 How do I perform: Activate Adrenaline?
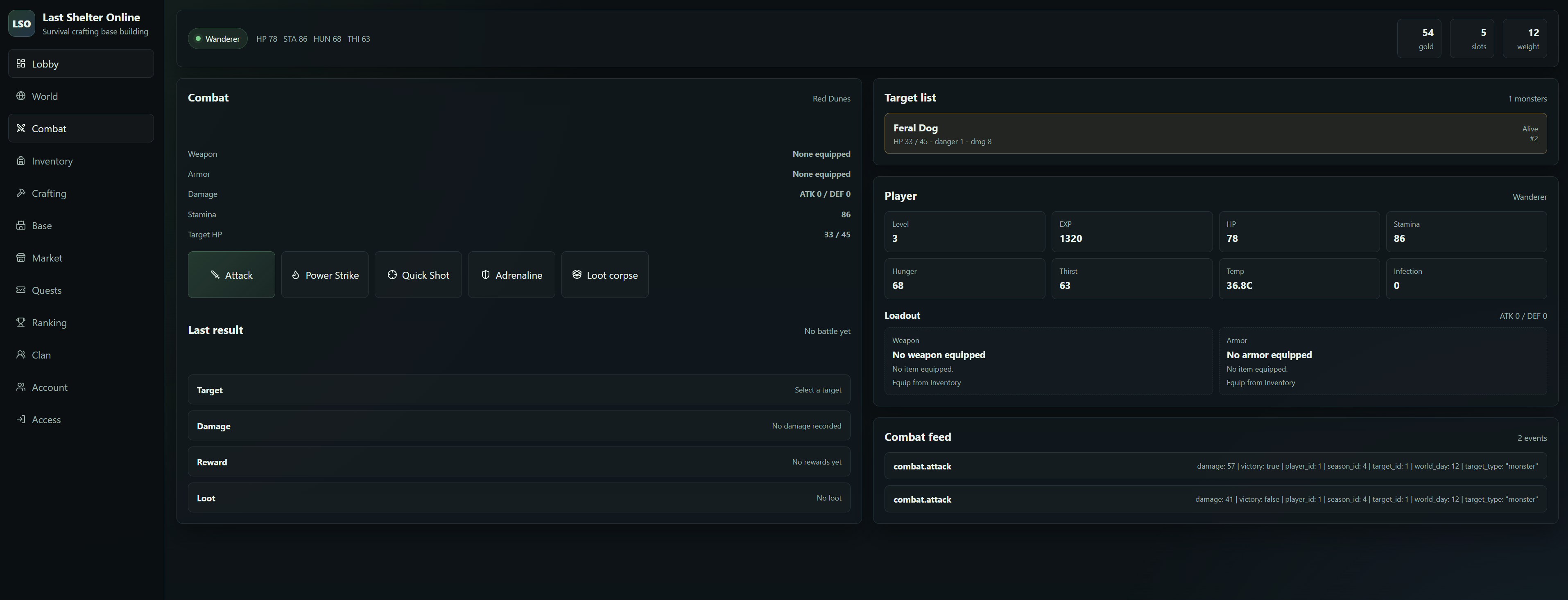tap(511, 275)
